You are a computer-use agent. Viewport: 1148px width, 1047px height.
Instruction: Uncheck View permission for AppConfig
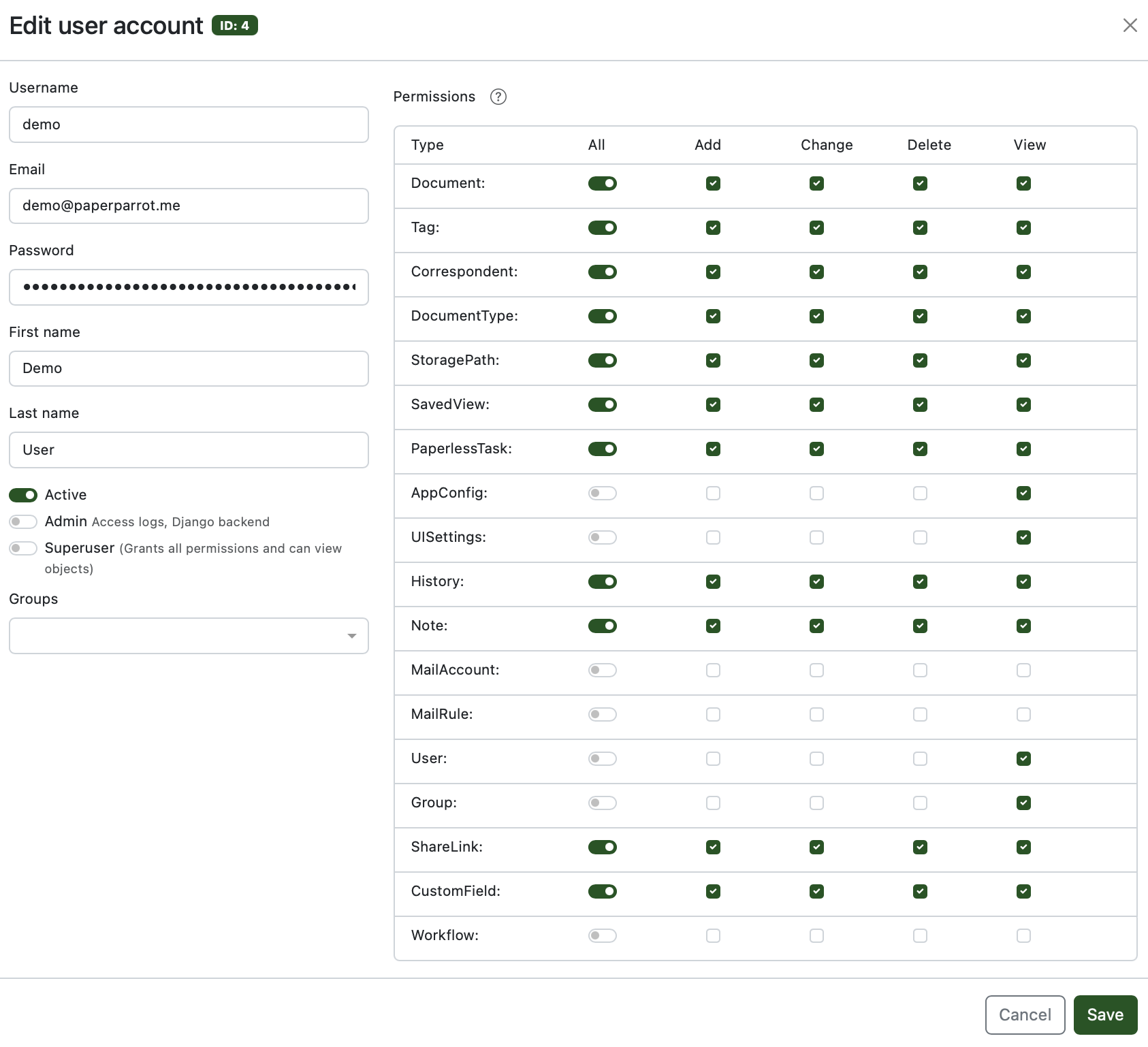[x=1023, y=494]
